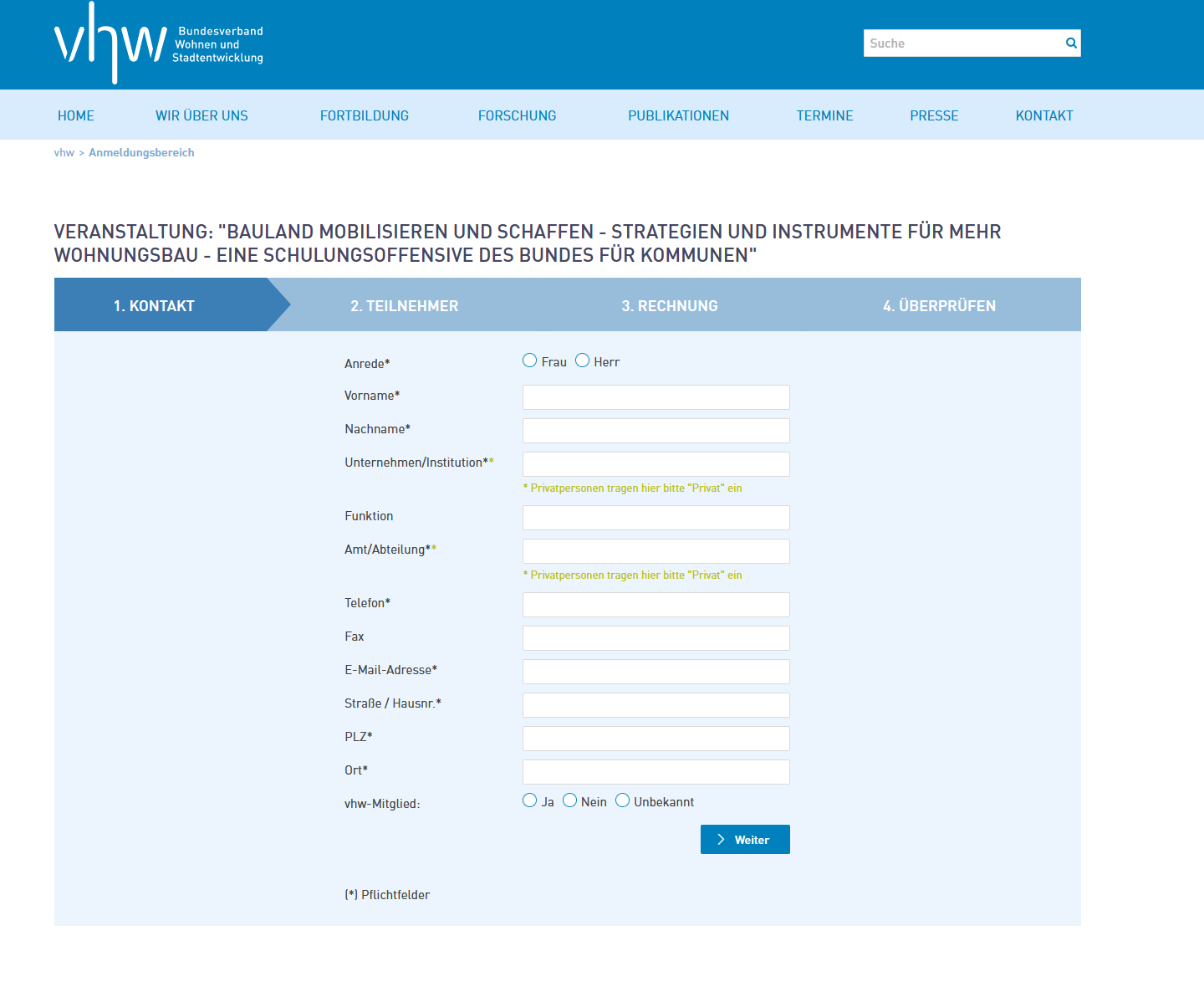Select step 3. RECHNUNG tab
1204x987 pixels.
[670, 305]
